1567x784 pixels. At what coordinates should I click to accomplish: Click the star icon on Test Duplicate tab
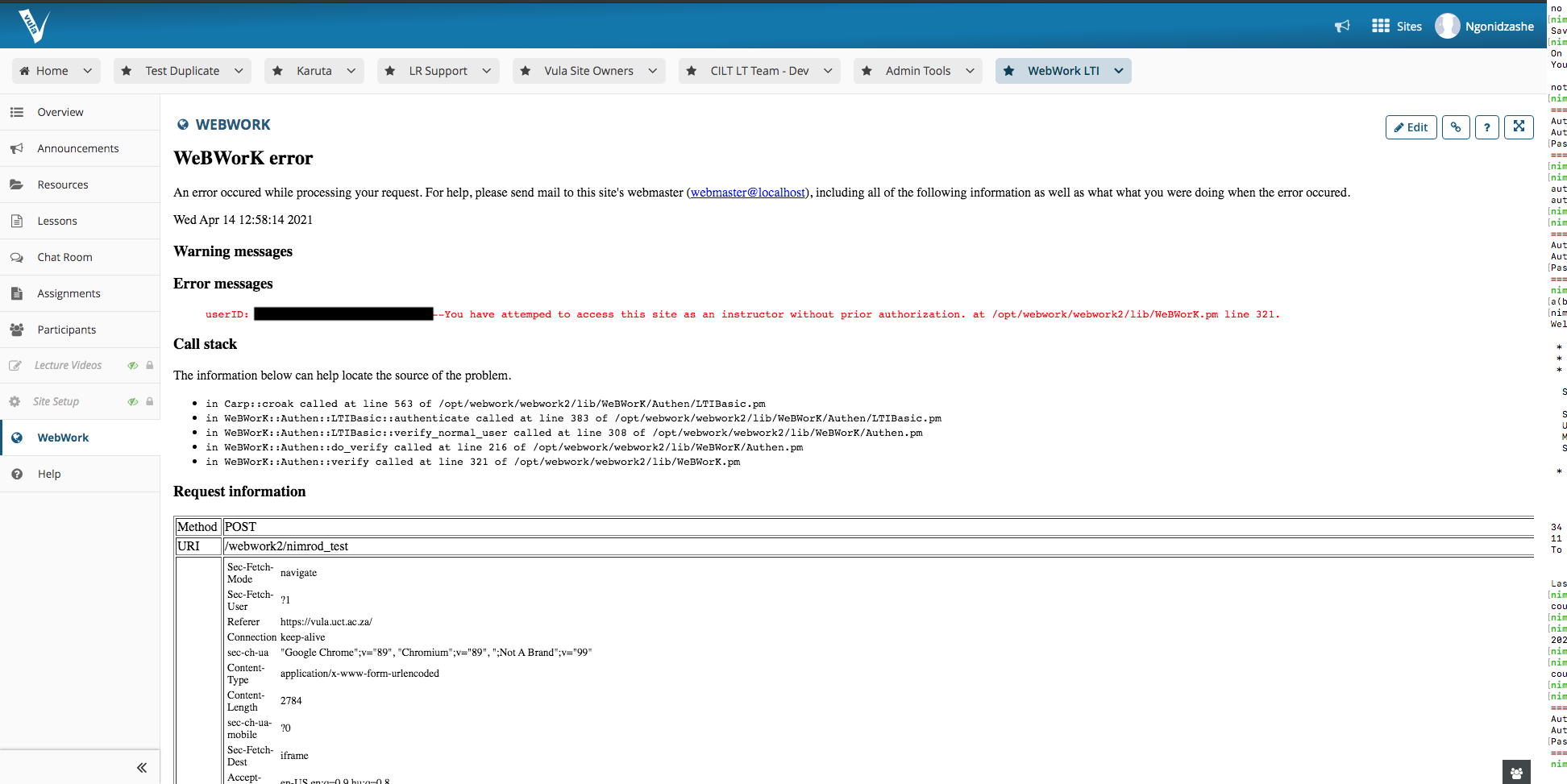click(127, 71)
